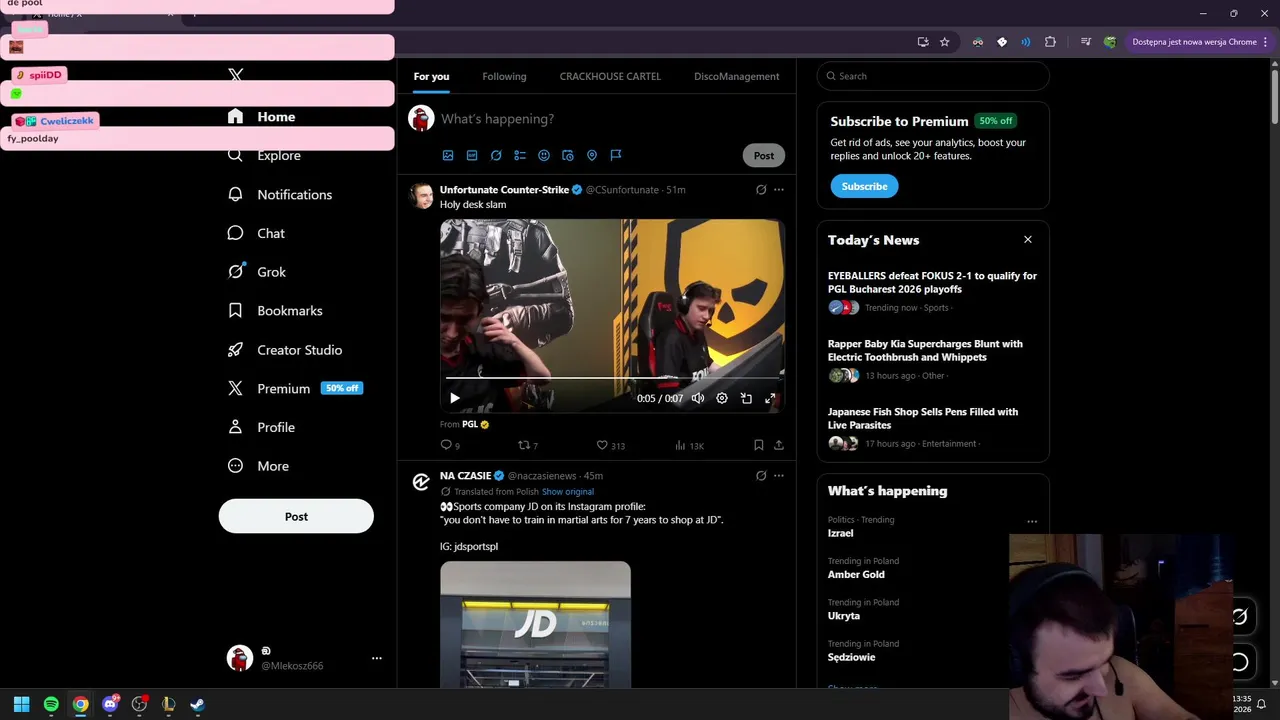
Task: Open Home in the X sidebar
Action: coord(261,117)
